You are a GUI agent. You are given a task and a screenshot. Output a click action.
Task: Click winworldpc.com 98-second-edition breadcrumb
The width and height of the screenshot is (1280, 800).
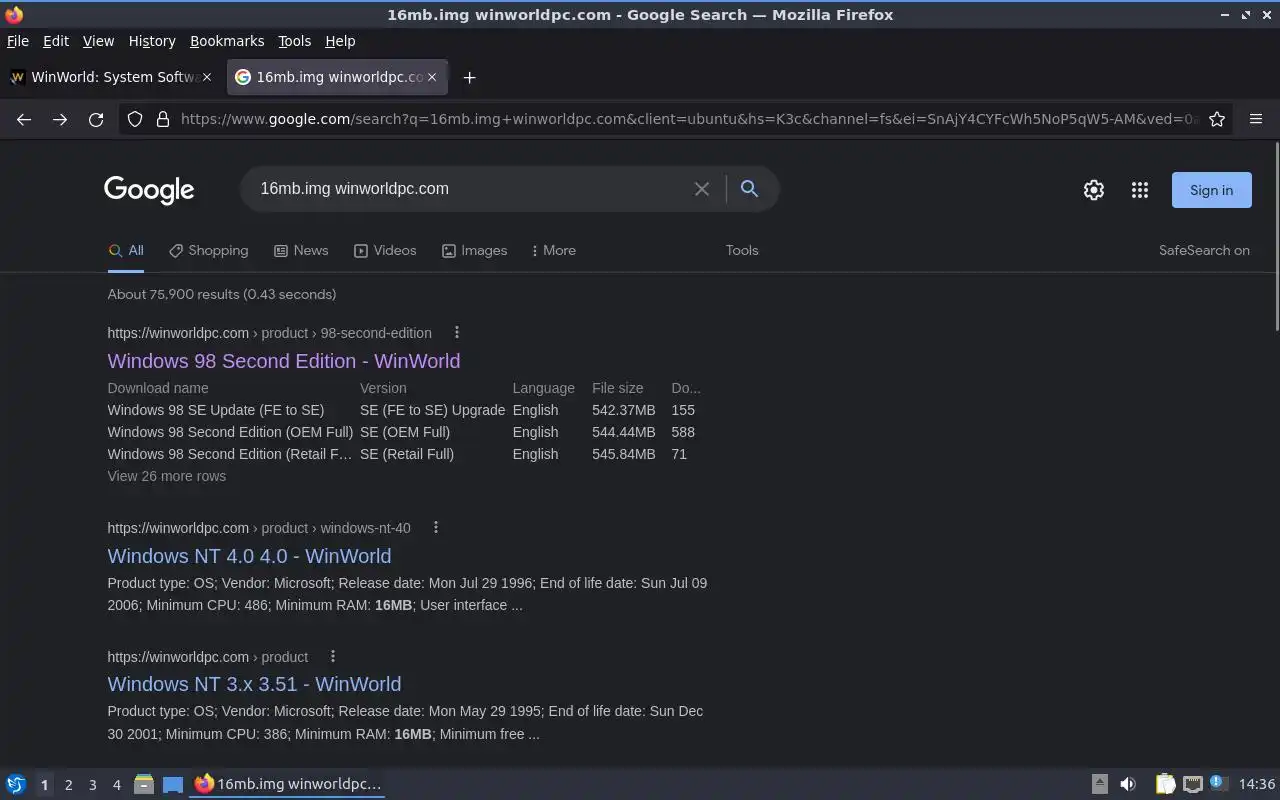coord(270,333)
